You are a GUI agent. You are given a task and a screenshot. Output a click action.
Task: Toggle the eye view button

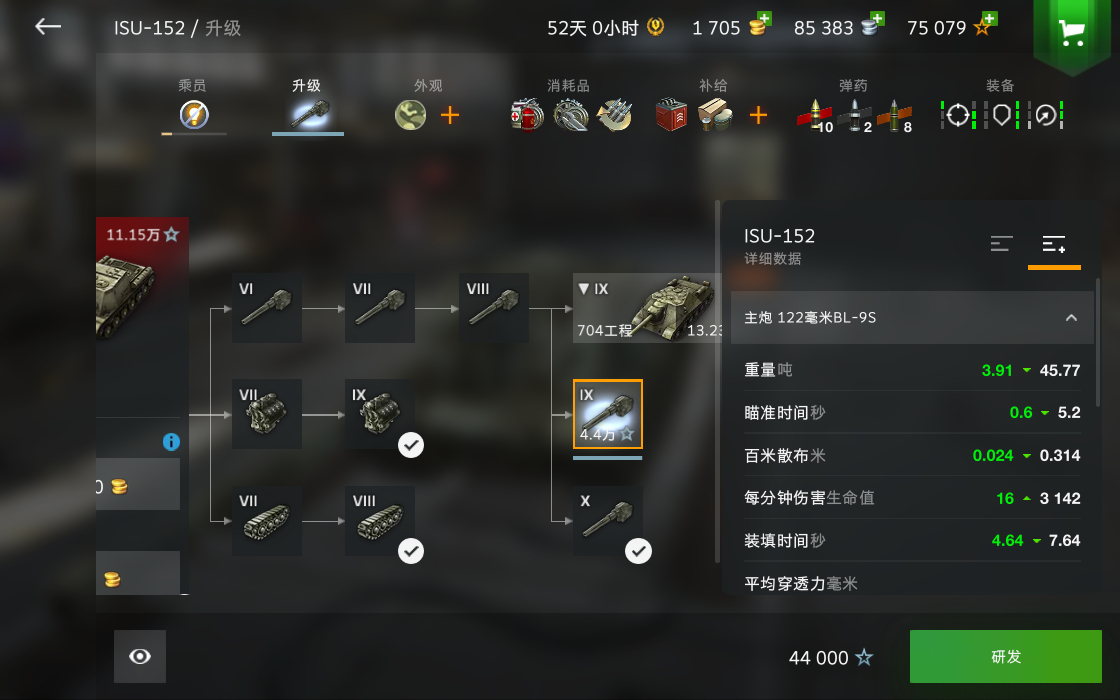click(x=140, y=656)
